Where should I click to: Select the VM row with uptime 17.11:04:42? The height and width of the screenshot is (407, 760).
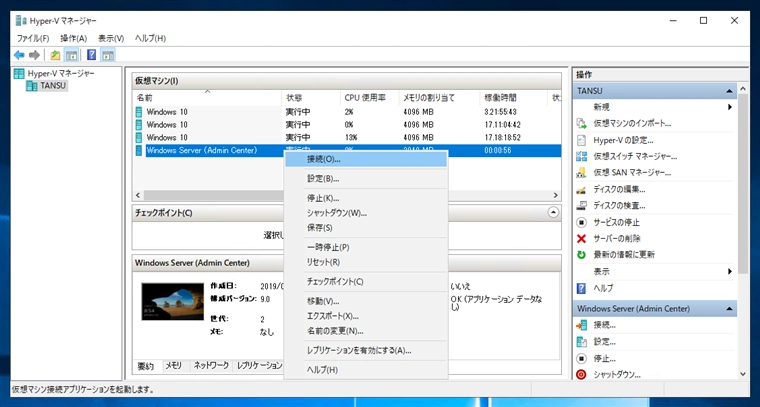347,125
